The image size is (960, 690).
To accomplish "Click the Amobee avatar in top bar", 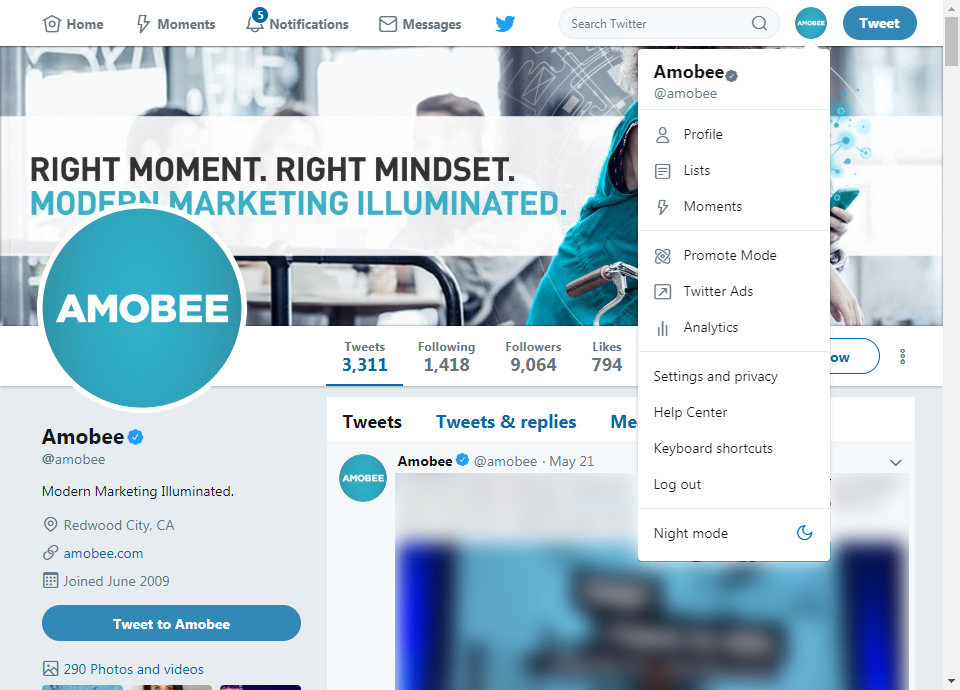I will tap(811, 23).
